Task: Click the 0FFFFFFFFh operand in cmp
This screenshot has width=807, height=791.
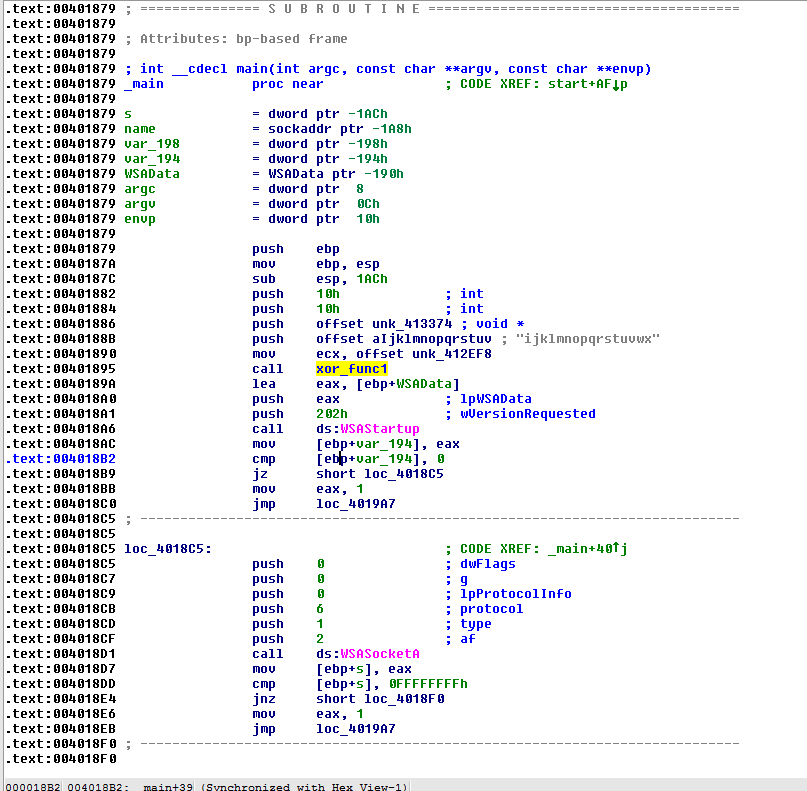Action: click(420, 684)
